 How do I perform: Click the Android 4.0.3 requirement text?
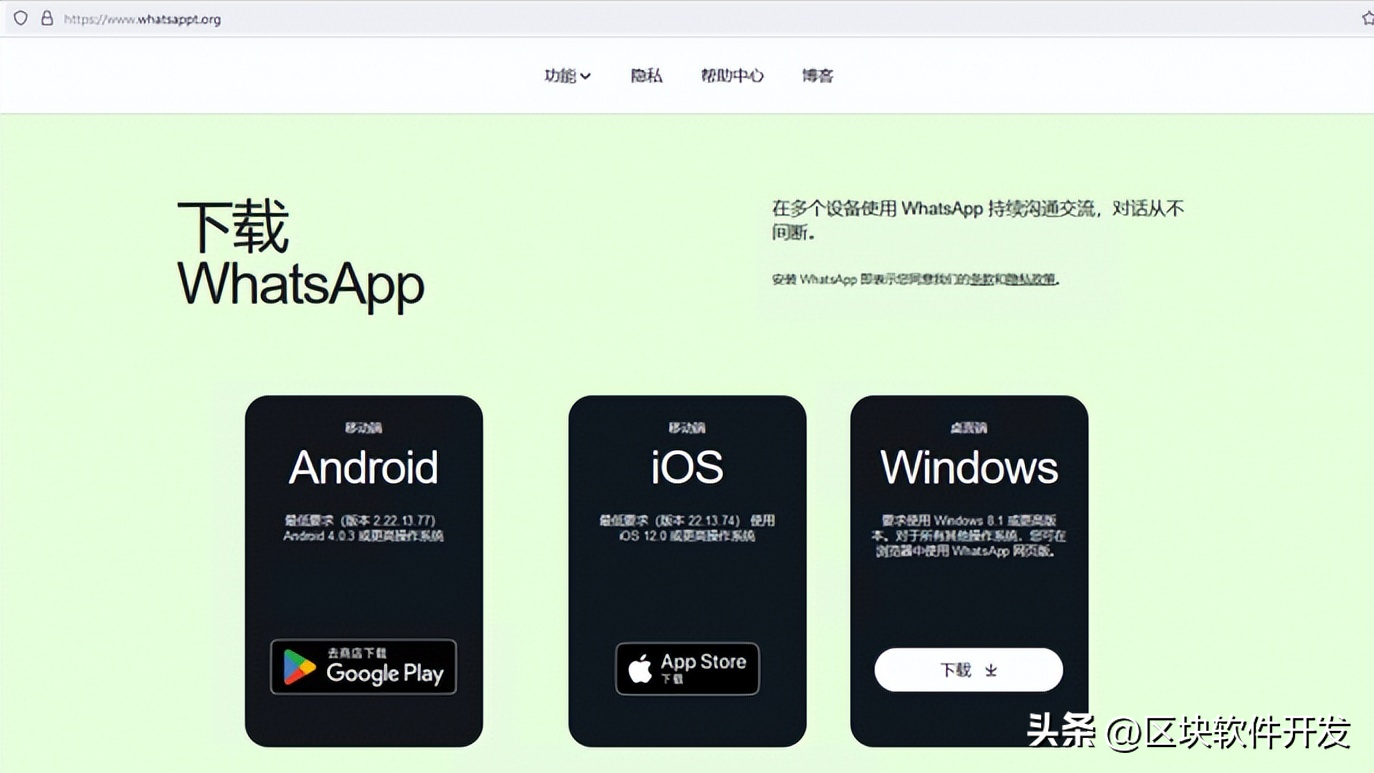tap(363, 528)
